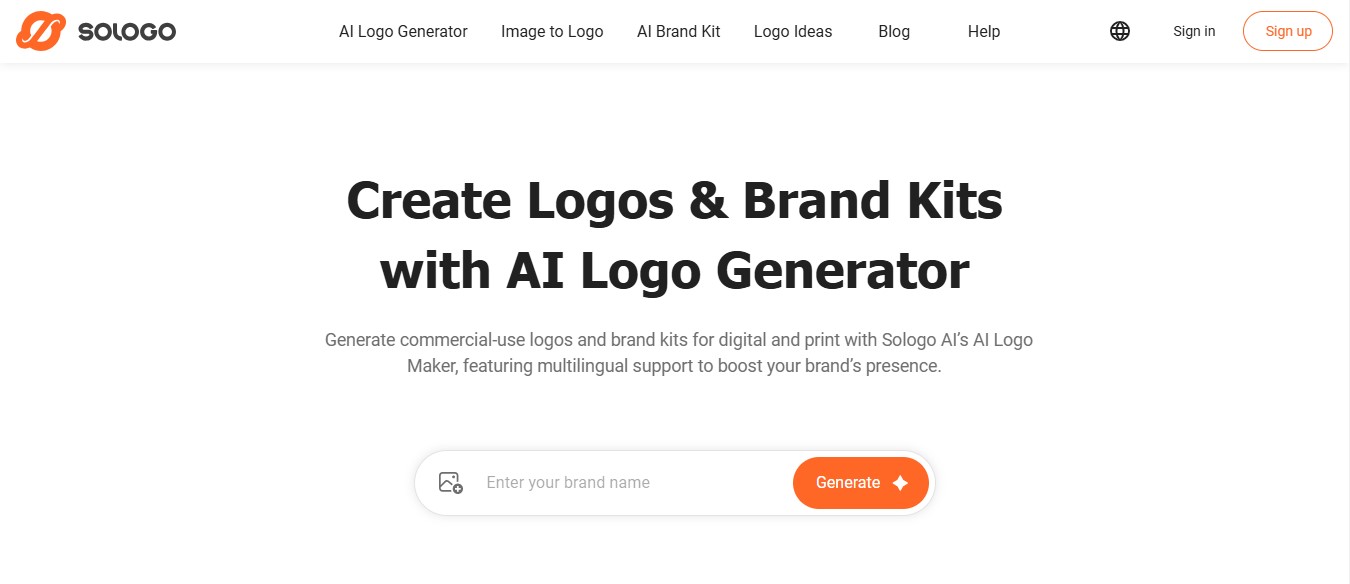The width and height of the screenshot is (1350, 584).
Task: Open AI Logo Generator menu item
Action: coord(403,31)
